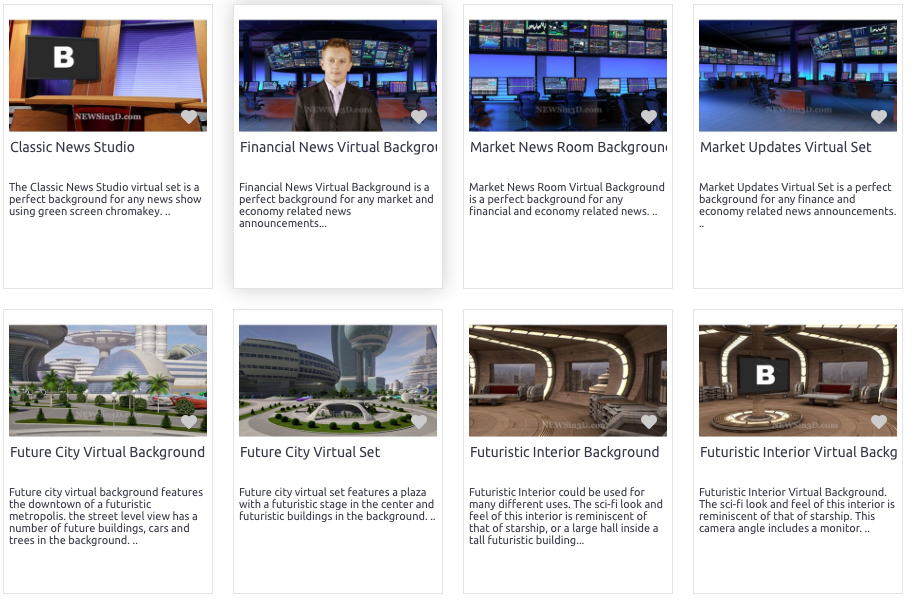Image resolution: width=915 pixels, height=603 pixels.
Task: Click the Market News Room preview image
Action: (567, 70)
